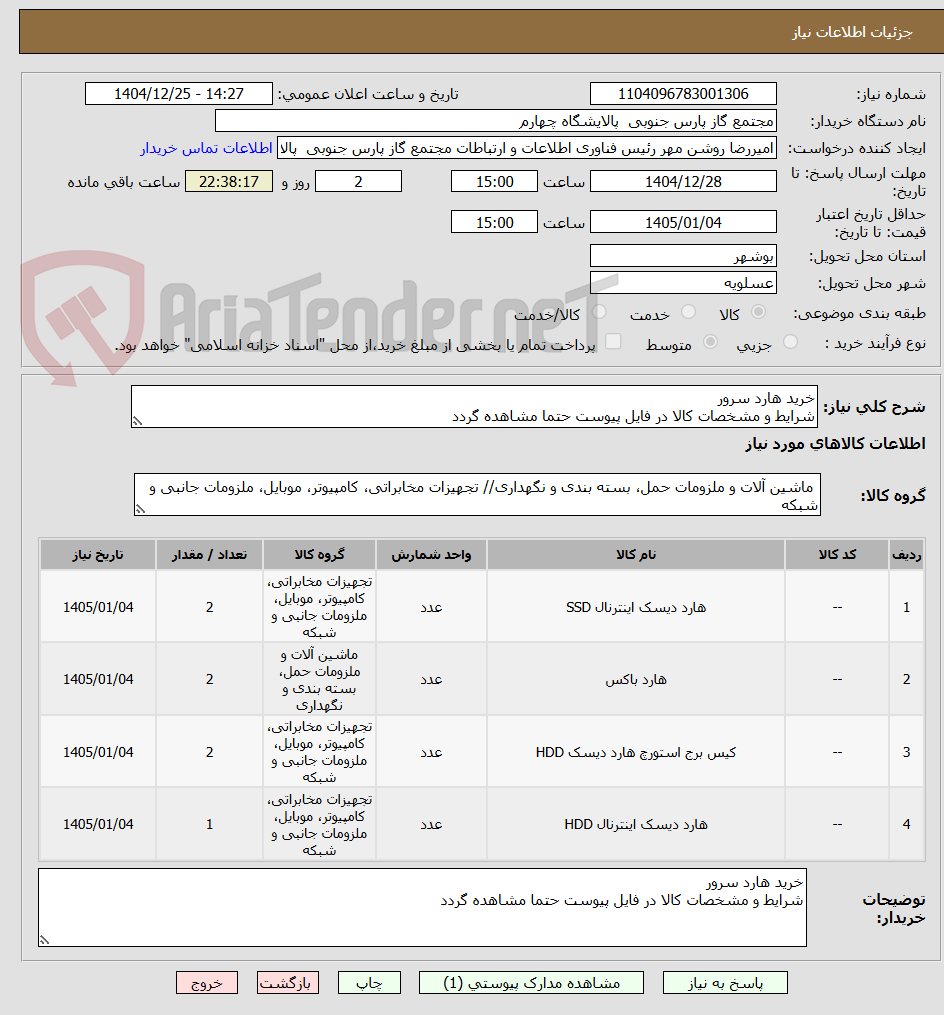The width and height of the screenshot is (944, 1015).
Task: Click the 1404/12/28 response deadline field
Action: [x=683, y=182]
